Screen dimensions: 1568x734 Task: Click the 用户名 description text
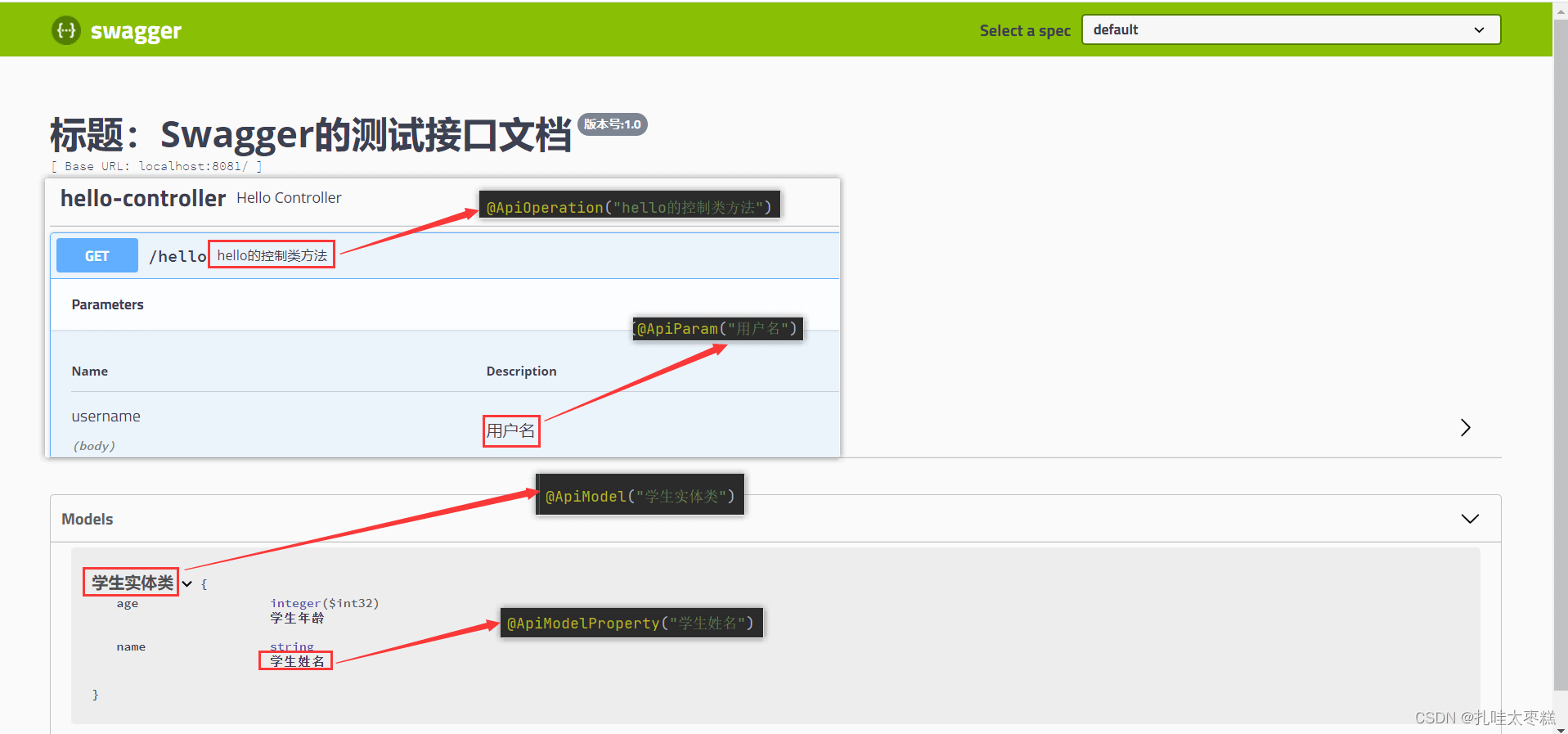point(511,430)
